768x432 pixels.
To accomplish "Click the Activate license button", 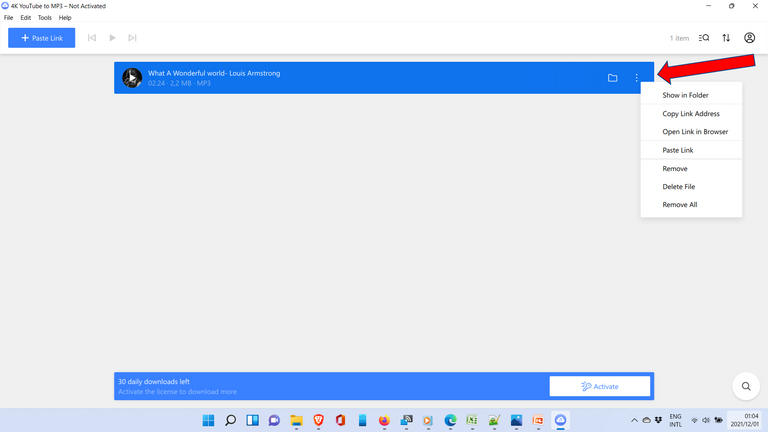I will click(600, 386).
